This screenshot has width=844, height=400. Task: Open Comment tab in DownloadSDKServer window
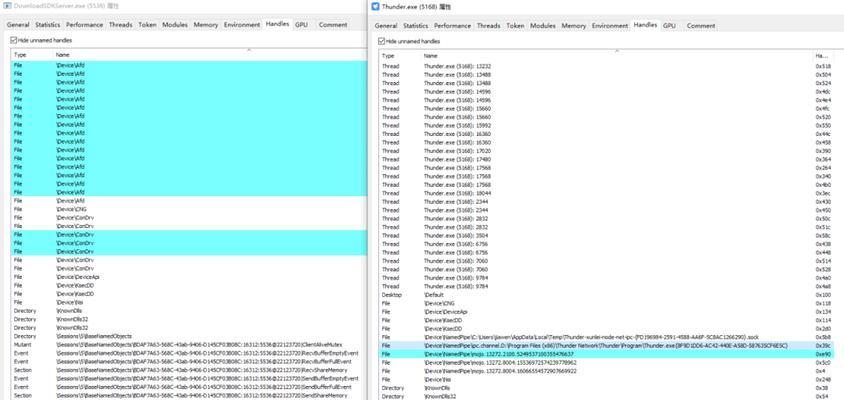333,25
